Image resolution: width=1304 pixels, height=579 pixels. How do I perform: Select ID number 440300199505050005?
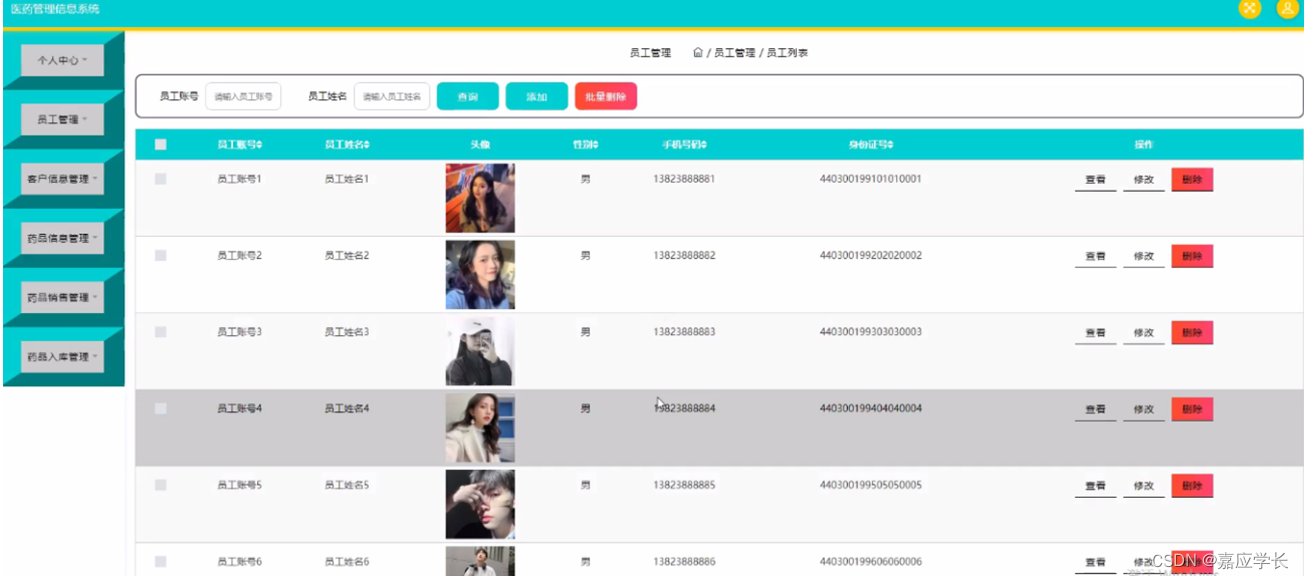871,485
